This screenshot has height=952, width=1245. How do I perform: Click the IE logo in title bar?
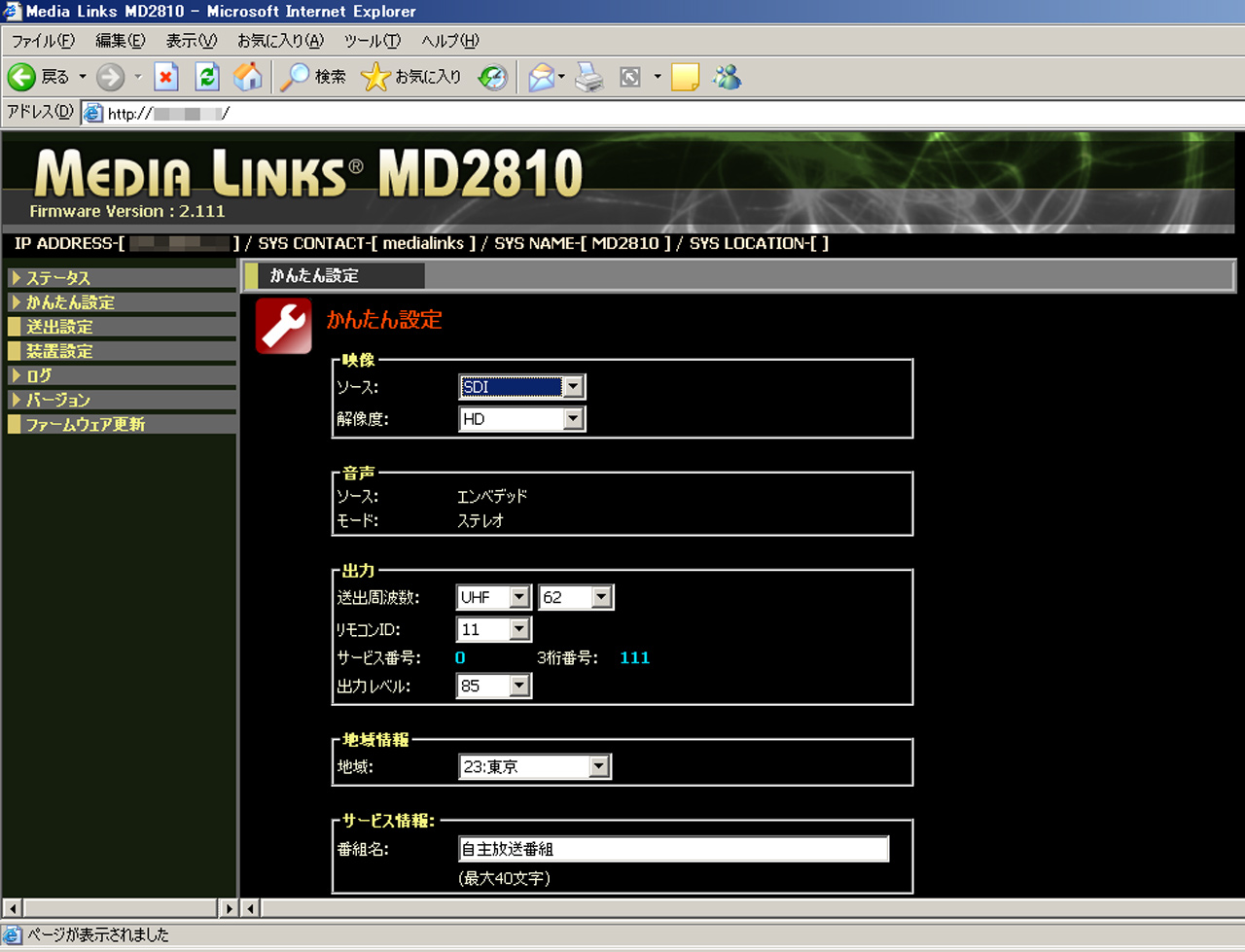pyautogui.click(x=12, y=12)
